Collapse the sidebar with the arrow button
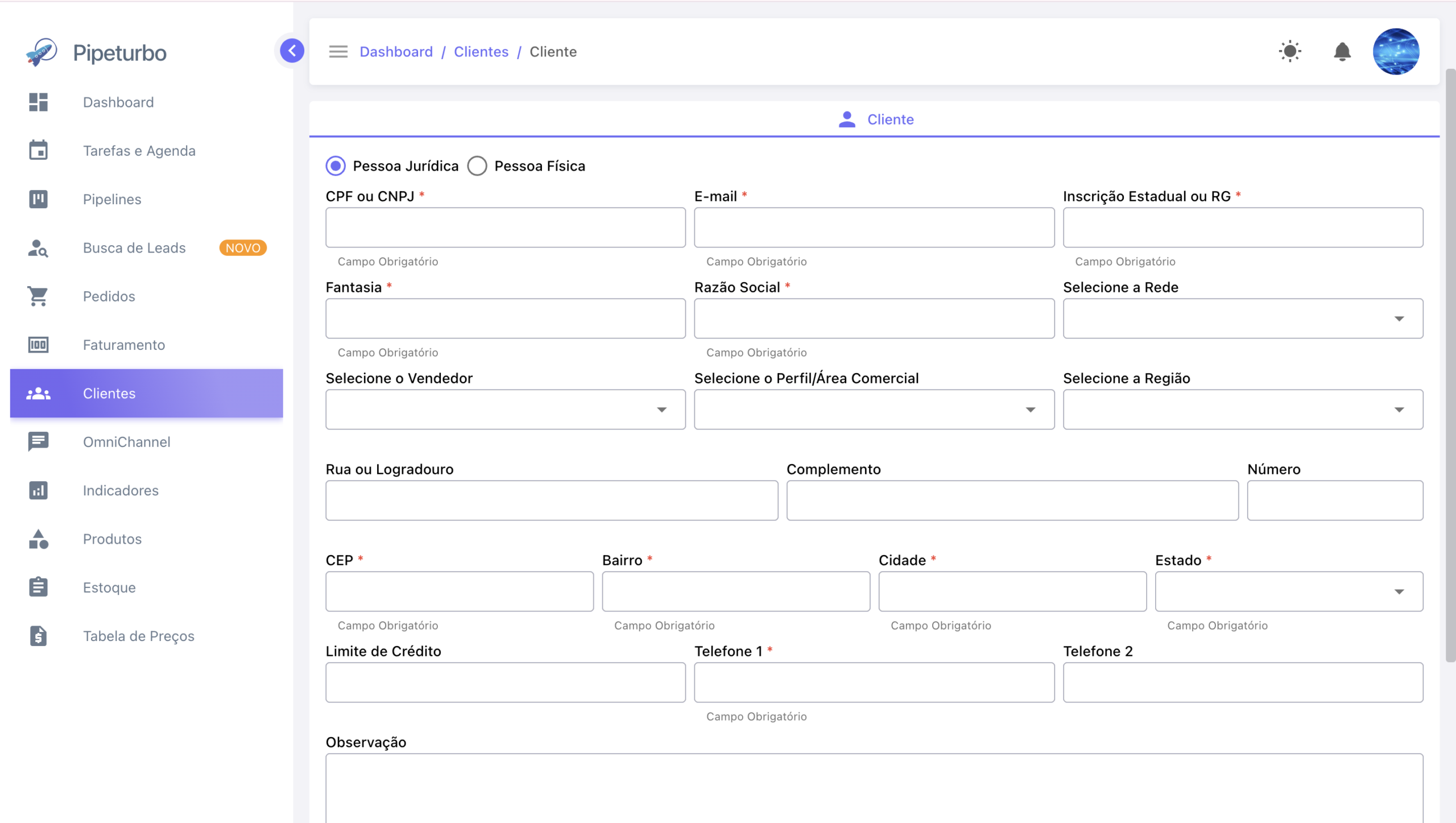1456x823 pixels. (x=292, y=51)
